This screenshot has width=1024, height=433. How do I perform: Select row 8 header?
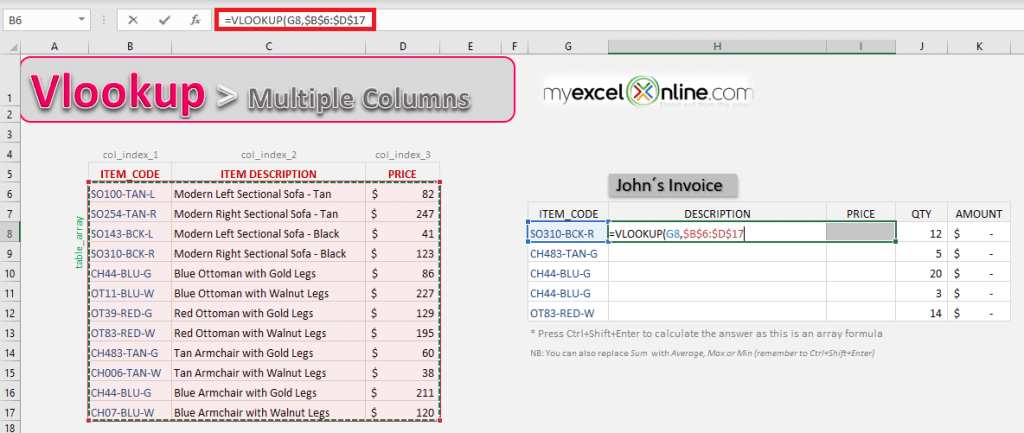(x=10, y=234)
